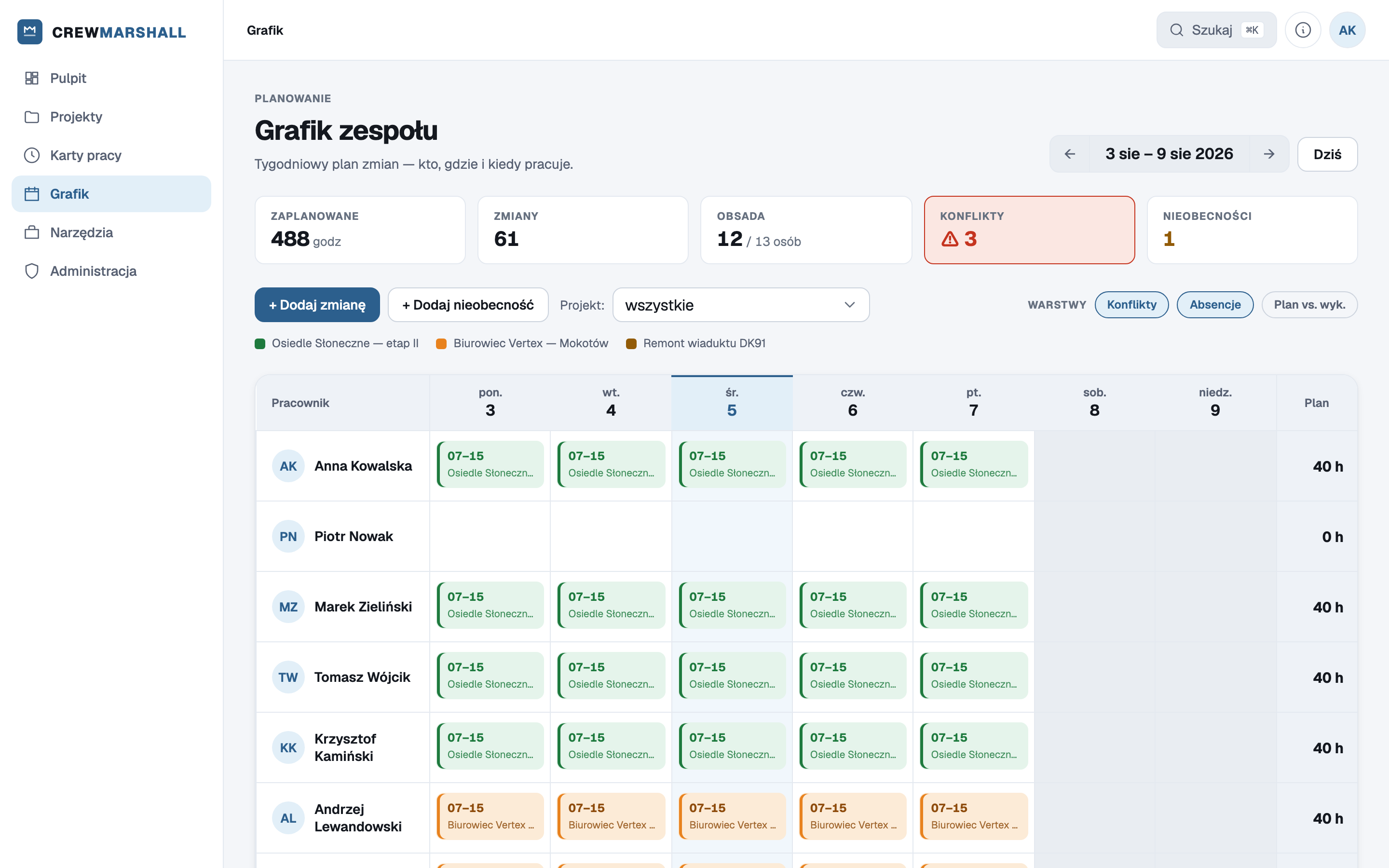This screenshot has width=1389, height=868.
Task: Toggle the Absencje layer chip
Action: [1215, 305]
